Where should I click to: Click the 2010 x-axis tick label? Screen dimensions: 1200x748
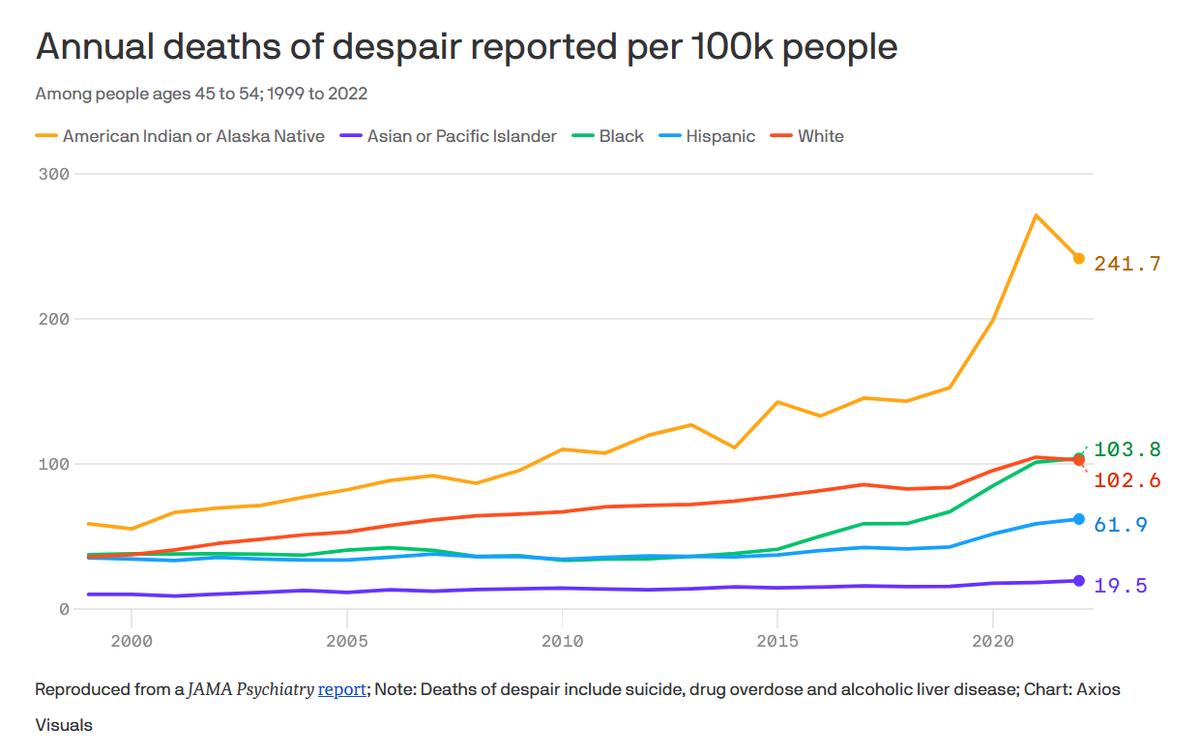coord(561,641)
